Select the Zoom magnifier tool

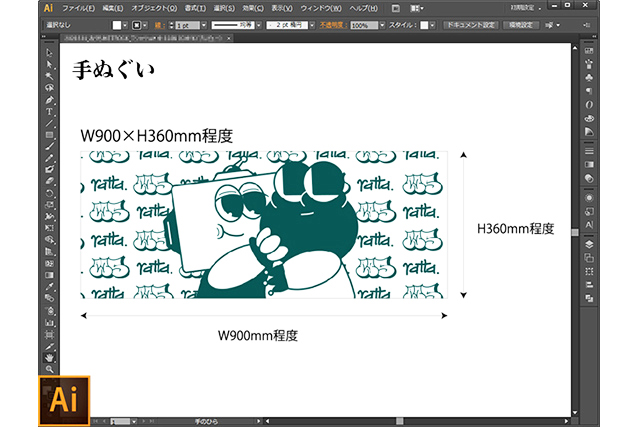tap(49, 368)
